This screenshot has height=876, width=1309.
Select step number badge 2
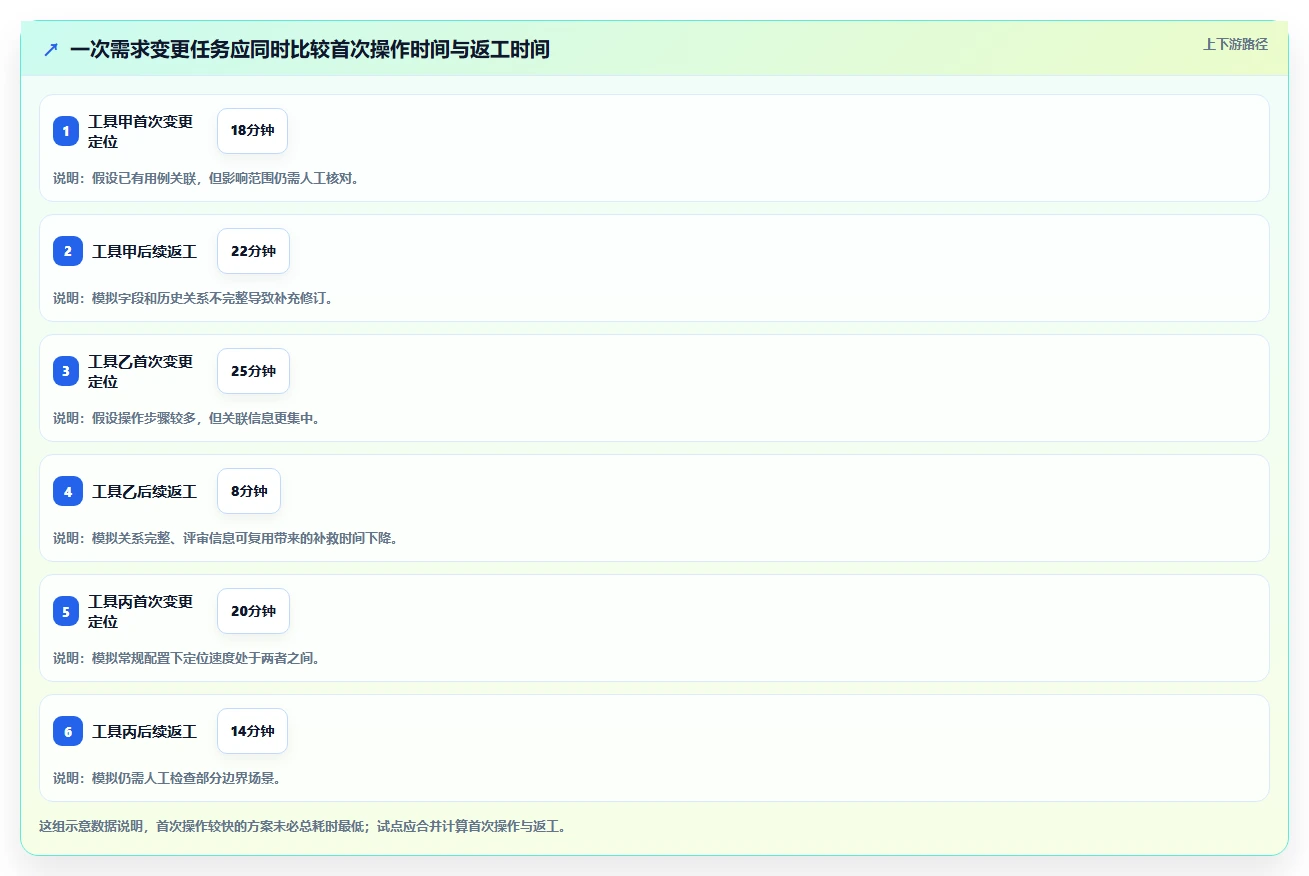click(68, 251)
